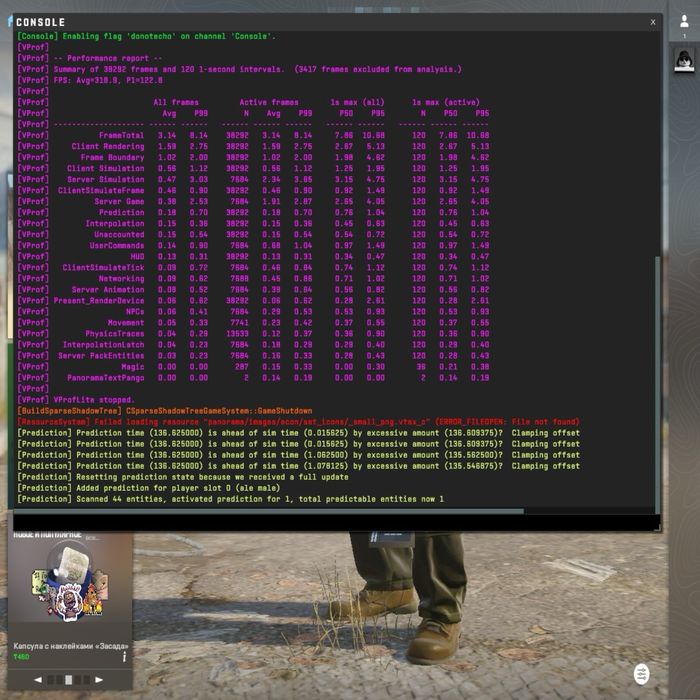Select the 'Networking' row label
The height and width of the screenshot is (700, 700).
click(x=121, y=279)
